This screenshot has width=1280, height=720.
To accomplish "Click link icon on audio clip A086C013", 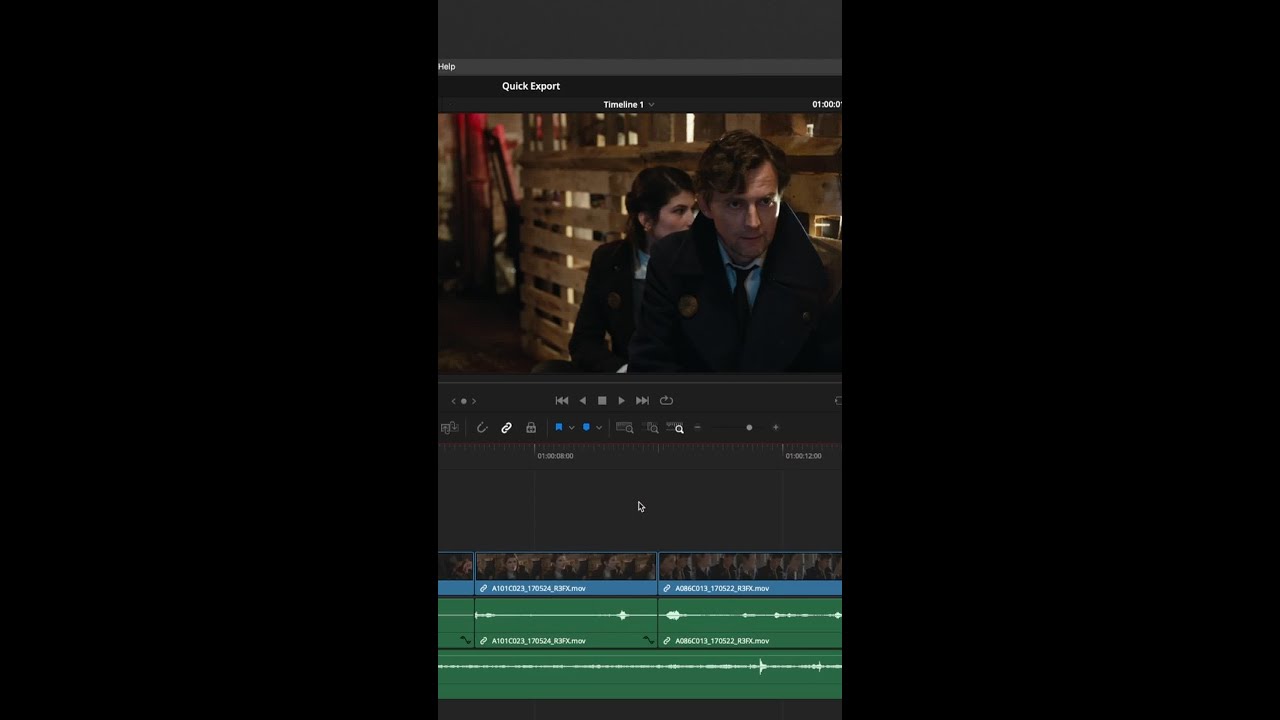I will point(667,641).
